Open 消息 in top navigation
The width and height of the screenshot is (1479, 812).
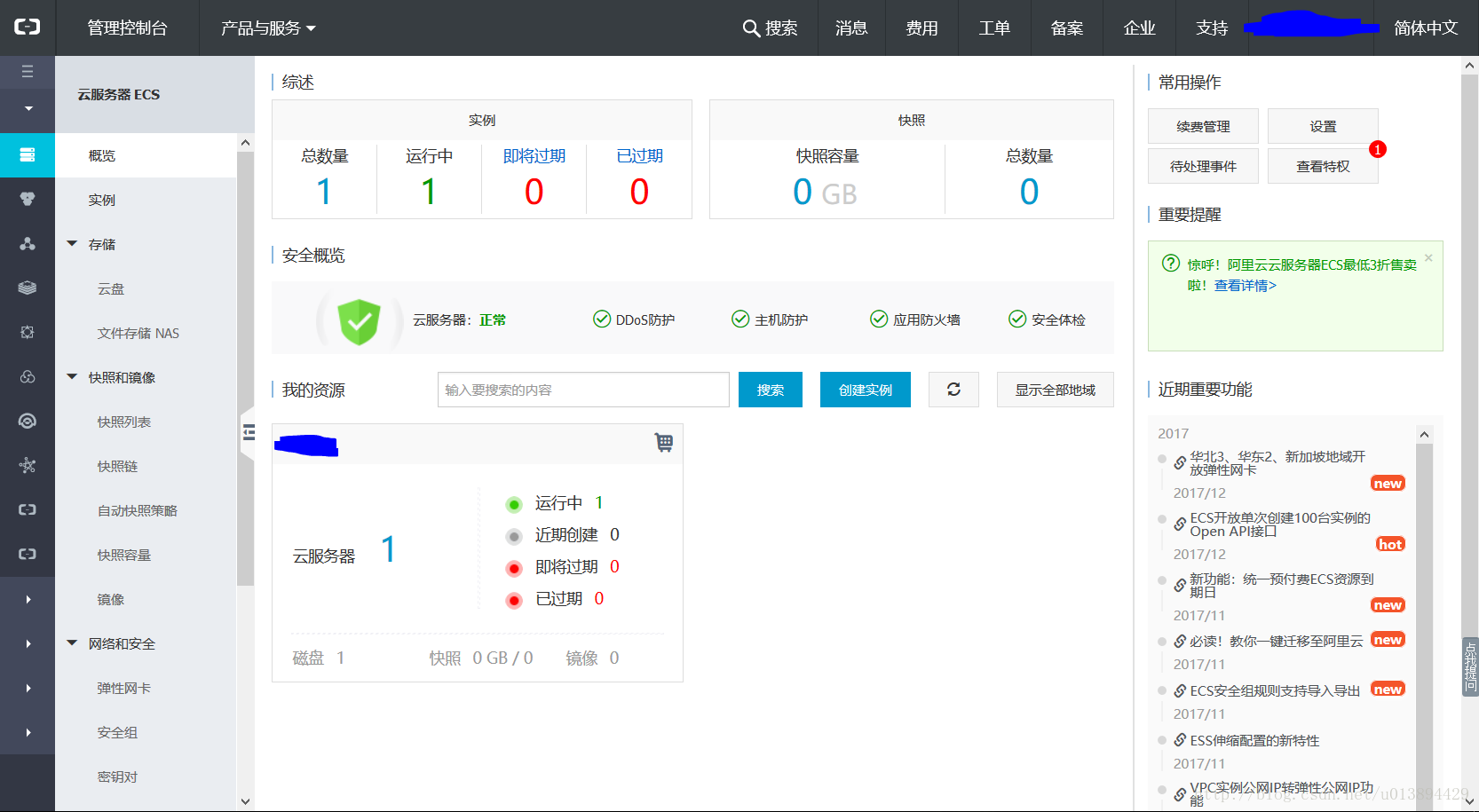[x=851, y=28]
